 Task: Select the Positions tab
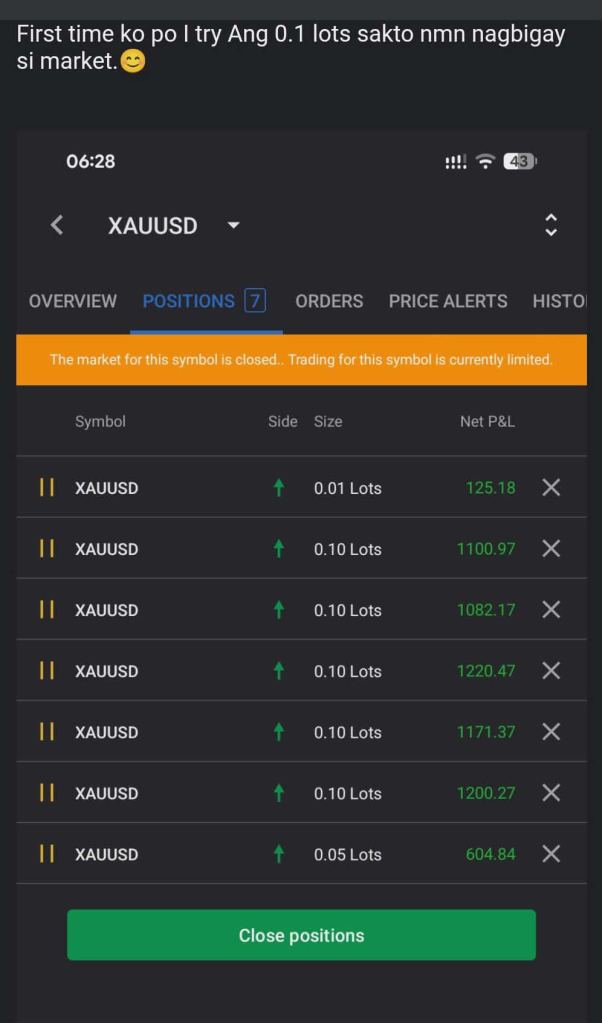coord(203,301)
